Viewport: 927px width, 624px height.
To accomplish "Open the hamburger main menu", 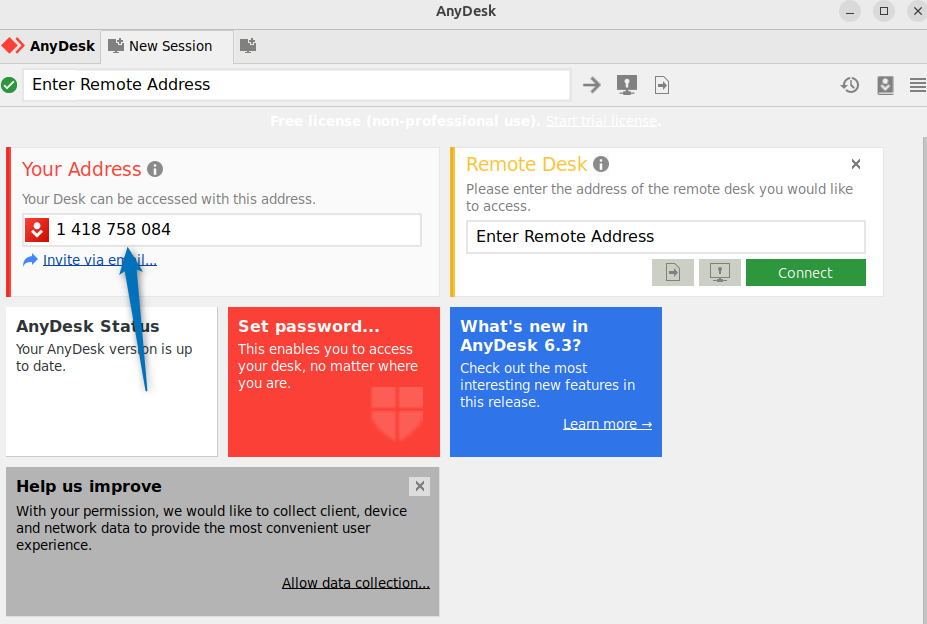I will [x=917, y=85].
